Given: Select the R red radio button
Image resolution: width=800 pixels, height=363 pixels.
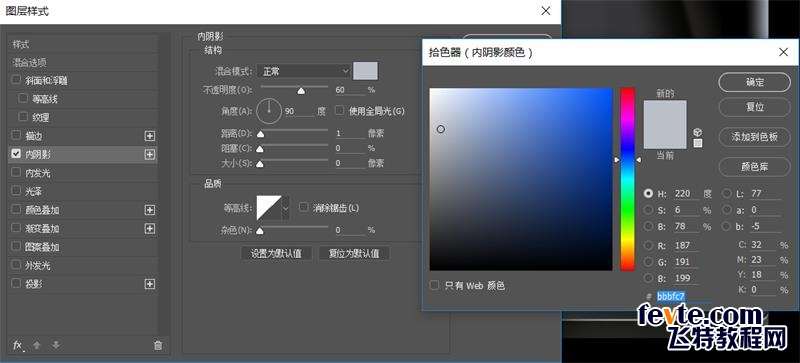Looking at the screenshot, I should coord(648,246).
